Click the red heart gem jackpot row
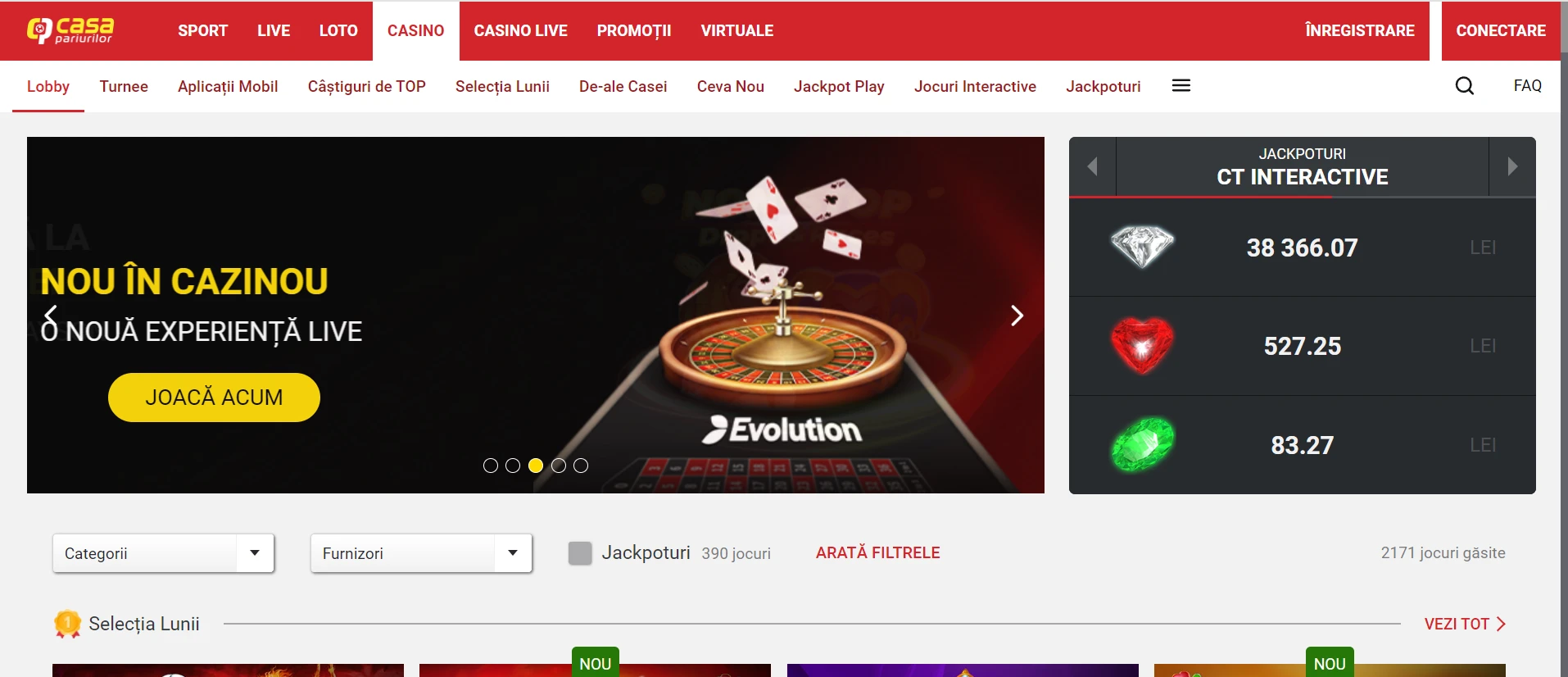 pos(1302,346)
